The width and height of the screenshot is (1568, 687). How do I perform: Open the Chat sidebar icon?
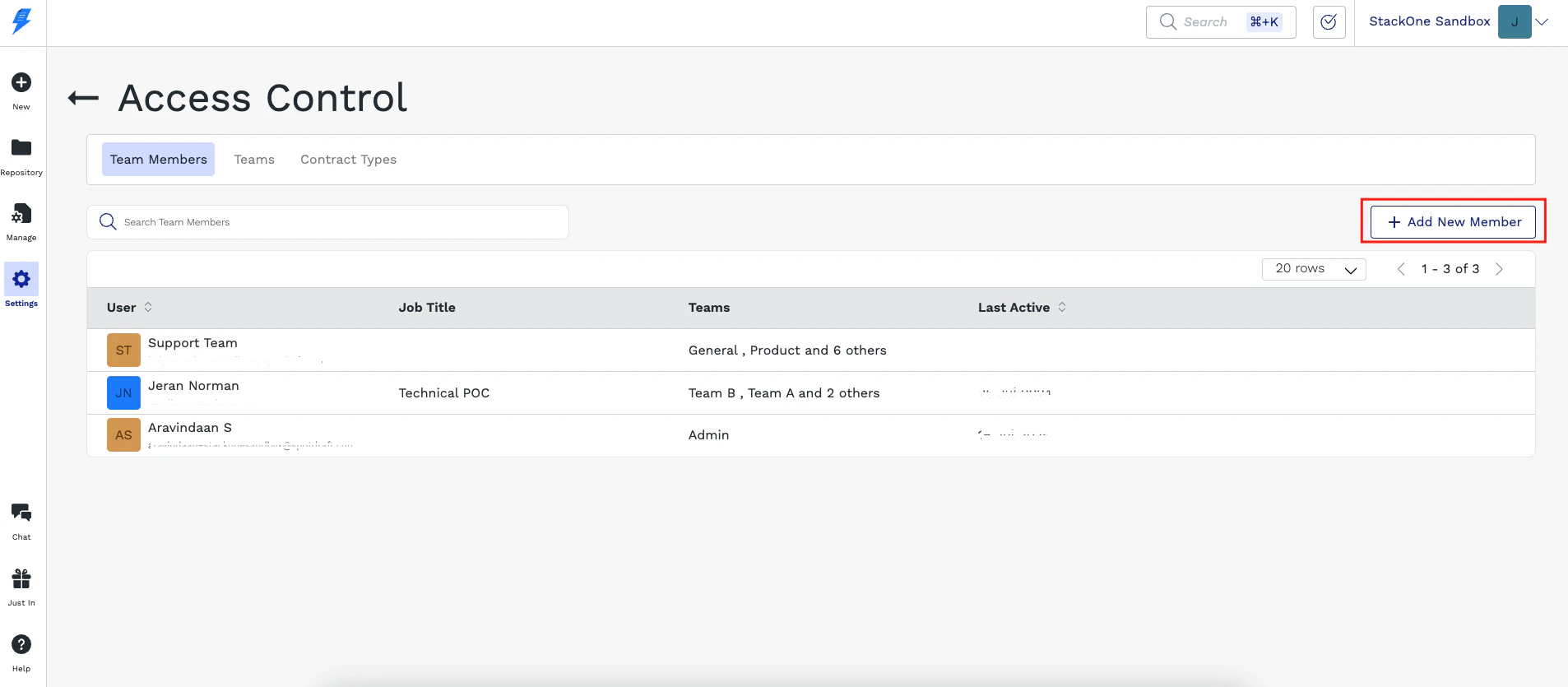pyautogui.click(x=21, y=513)
